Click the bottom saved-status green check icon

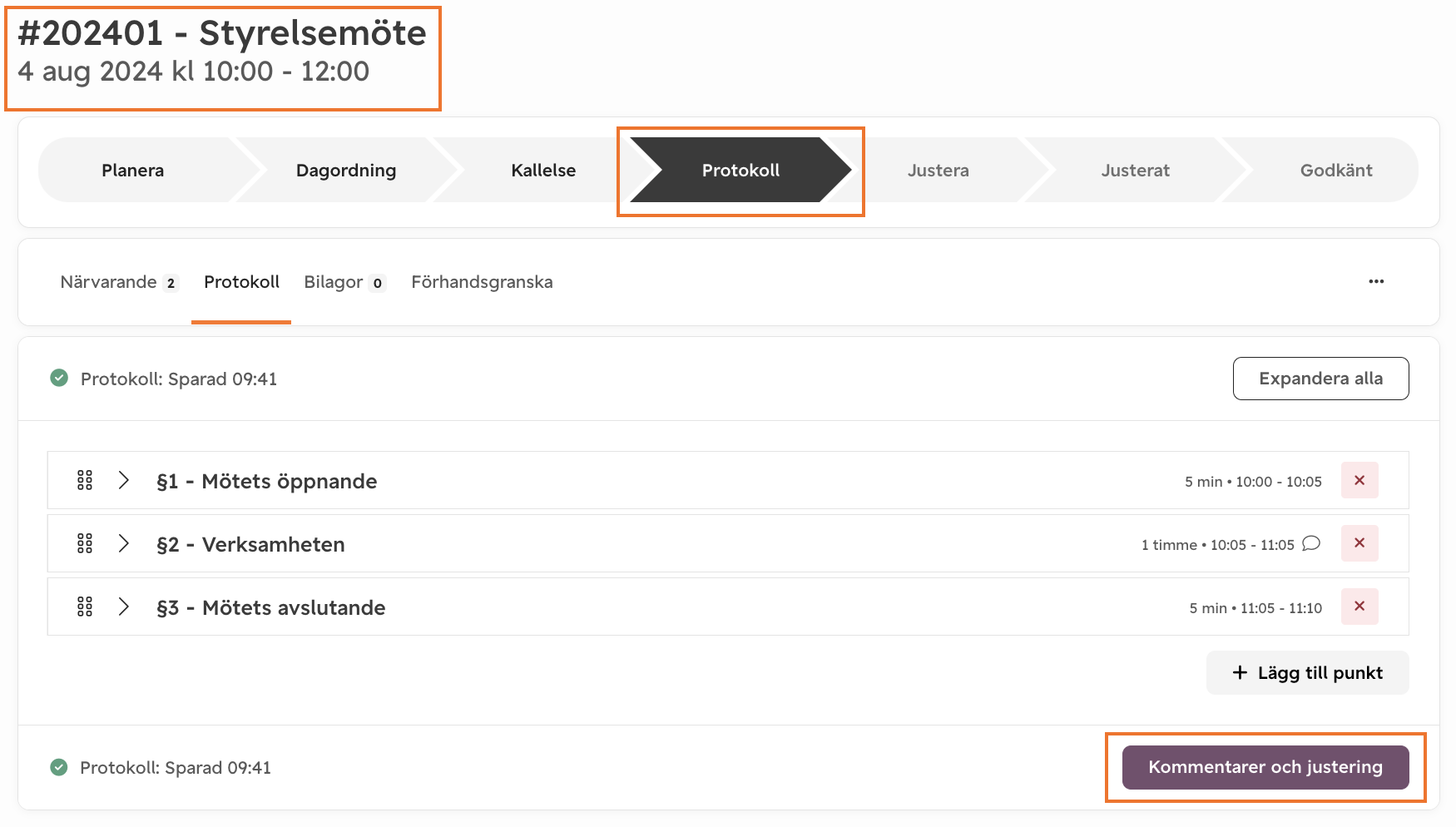pos(59,766)
